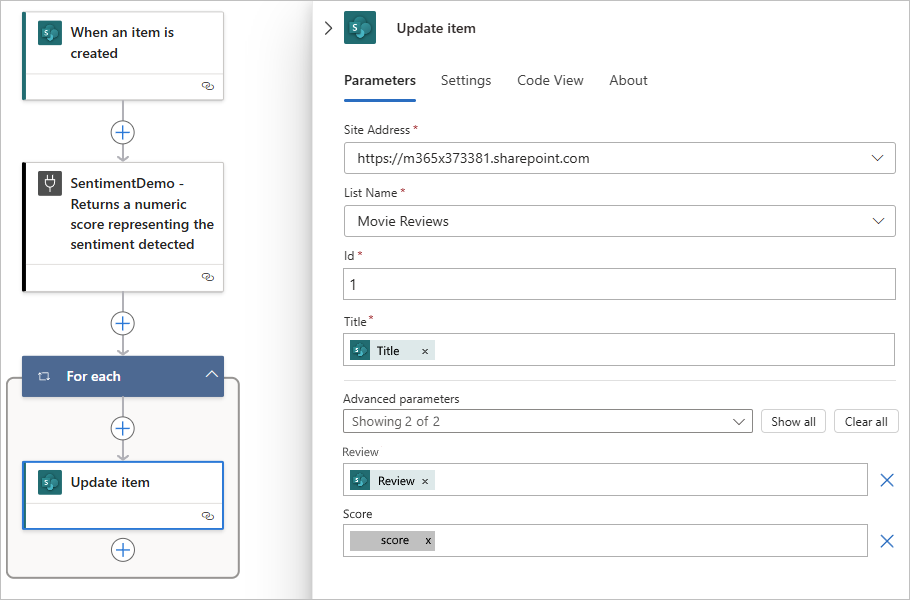This screenshot has height=600, width=910.
Task: Open the List Name dropdown
Action: (x=877, y=221)
